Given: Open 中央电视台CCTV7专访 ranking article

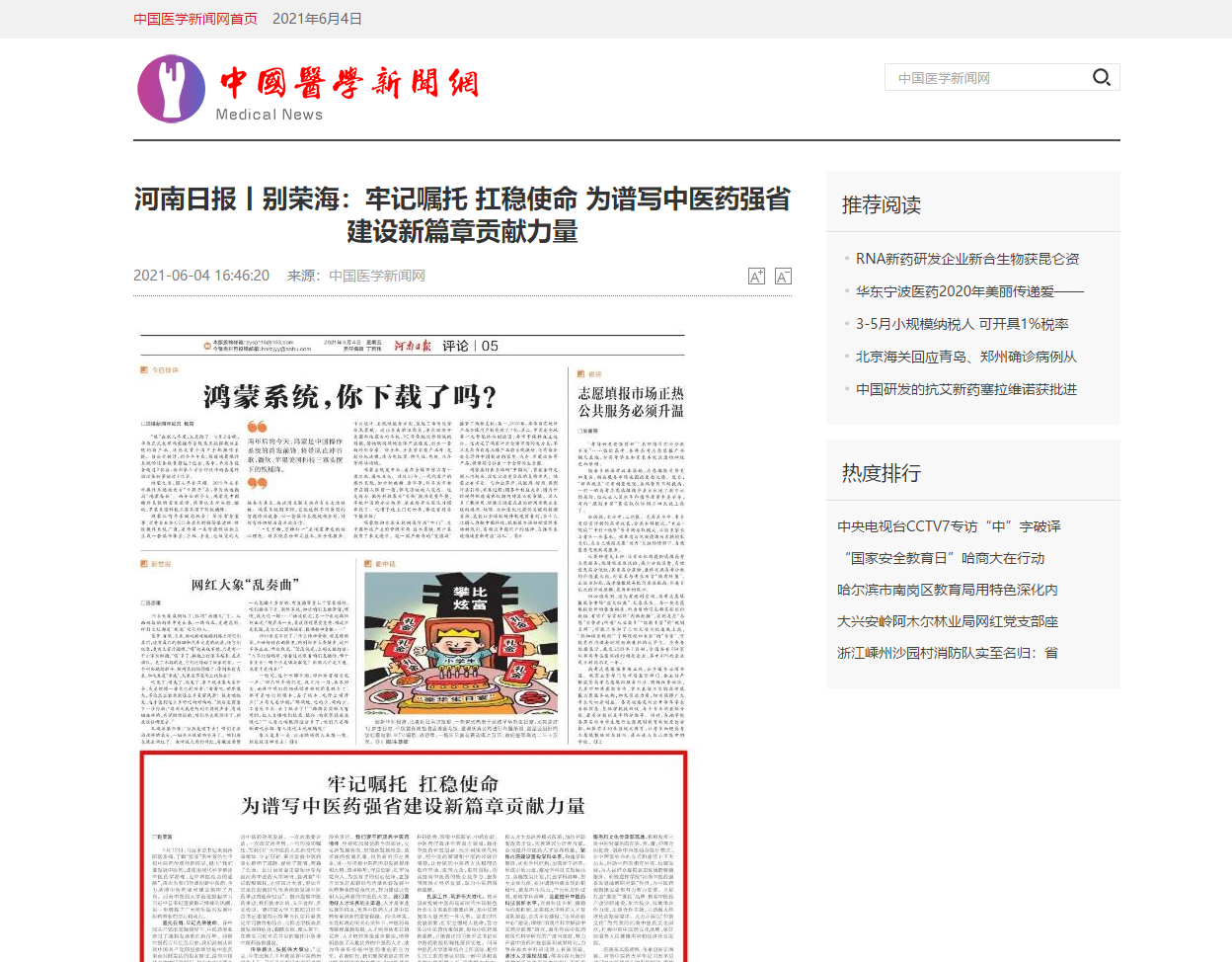Looking at the screenshot, I should point(949,526).
